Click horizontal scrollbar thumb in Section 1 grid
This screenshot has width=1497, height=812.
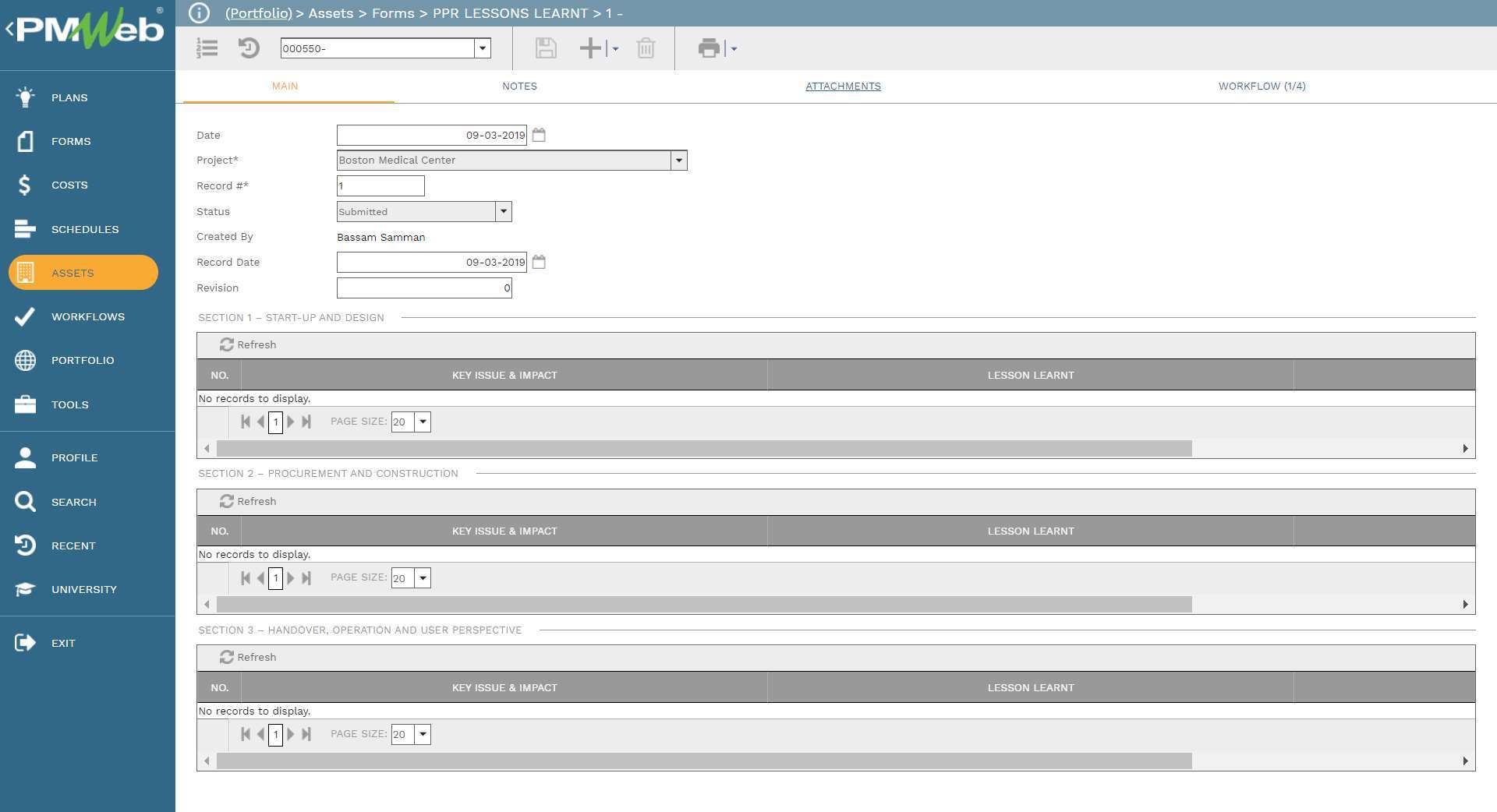click(704, 449)
